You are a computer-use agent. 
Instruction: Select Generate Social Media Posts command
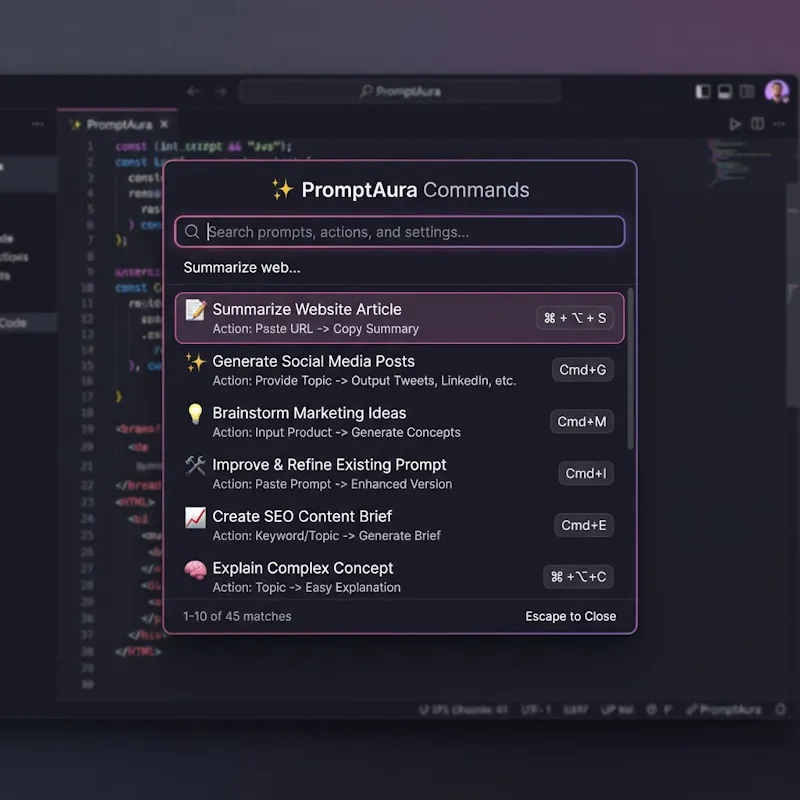click(399, 370)
